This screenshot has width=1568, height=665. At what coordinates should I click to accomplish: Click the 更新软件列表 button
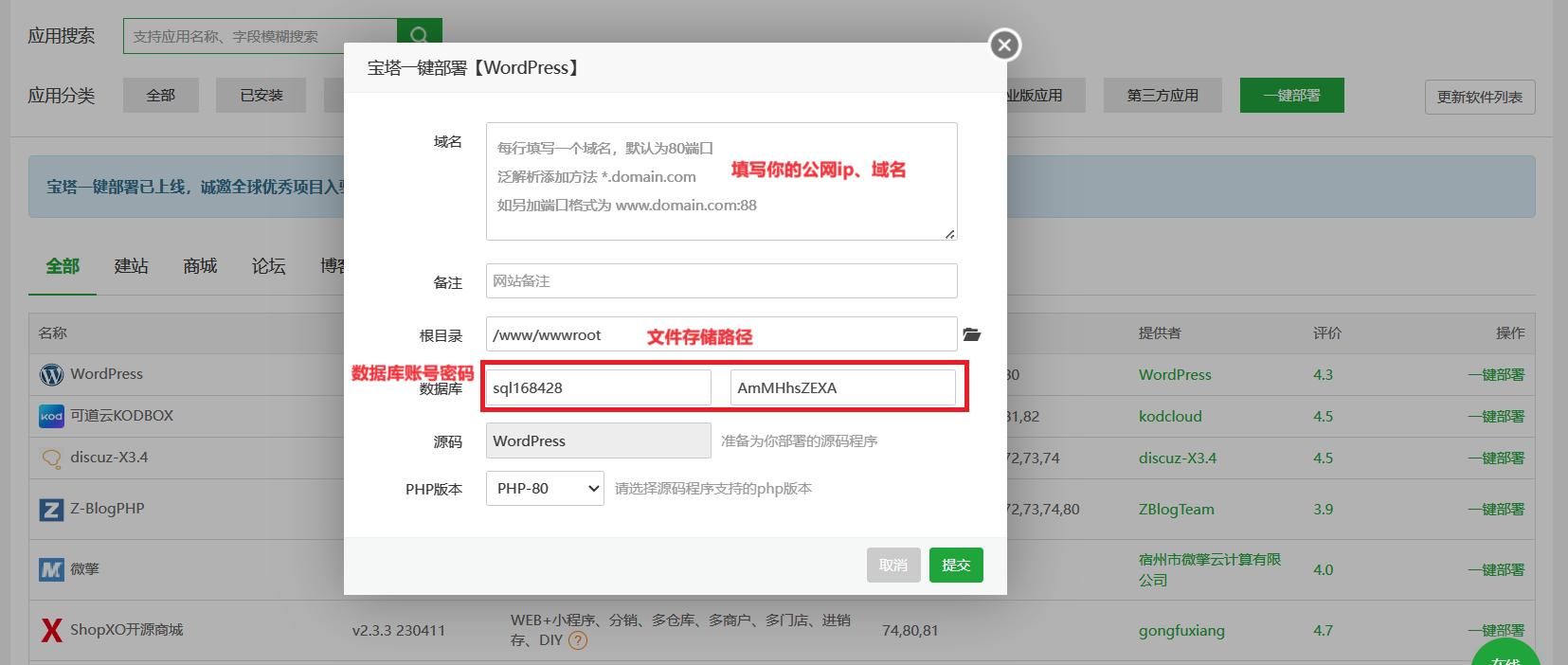pyautogui.click(x=1480, y=97)
